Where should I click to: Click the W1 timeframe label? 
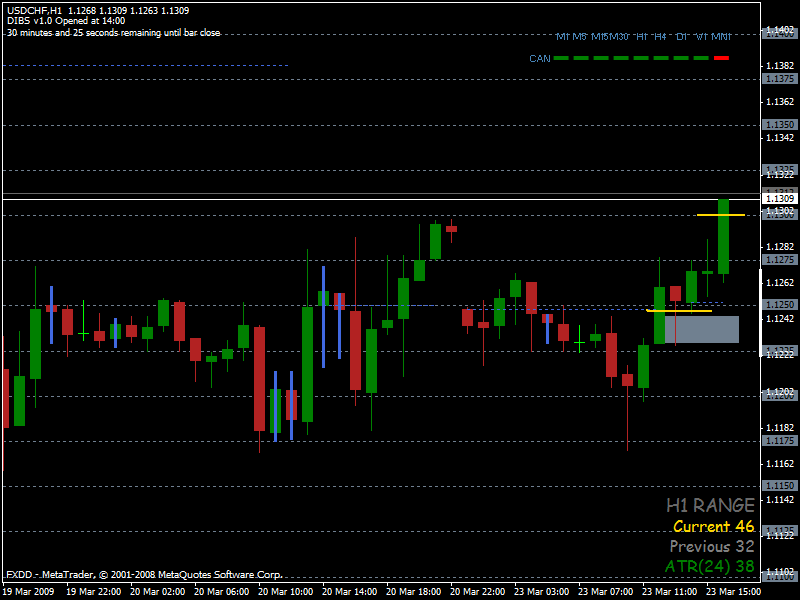[702, 37]
